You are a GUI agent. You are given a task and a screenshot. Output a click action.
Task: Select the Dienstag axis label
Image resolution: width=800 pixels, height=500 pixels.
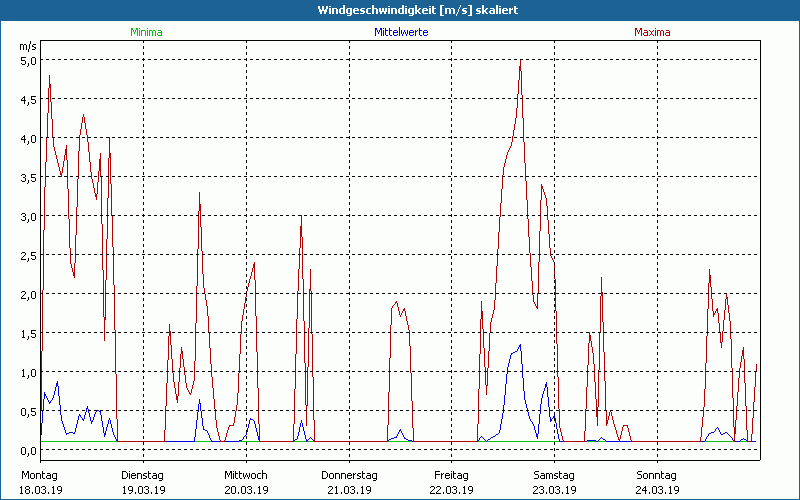143,475
